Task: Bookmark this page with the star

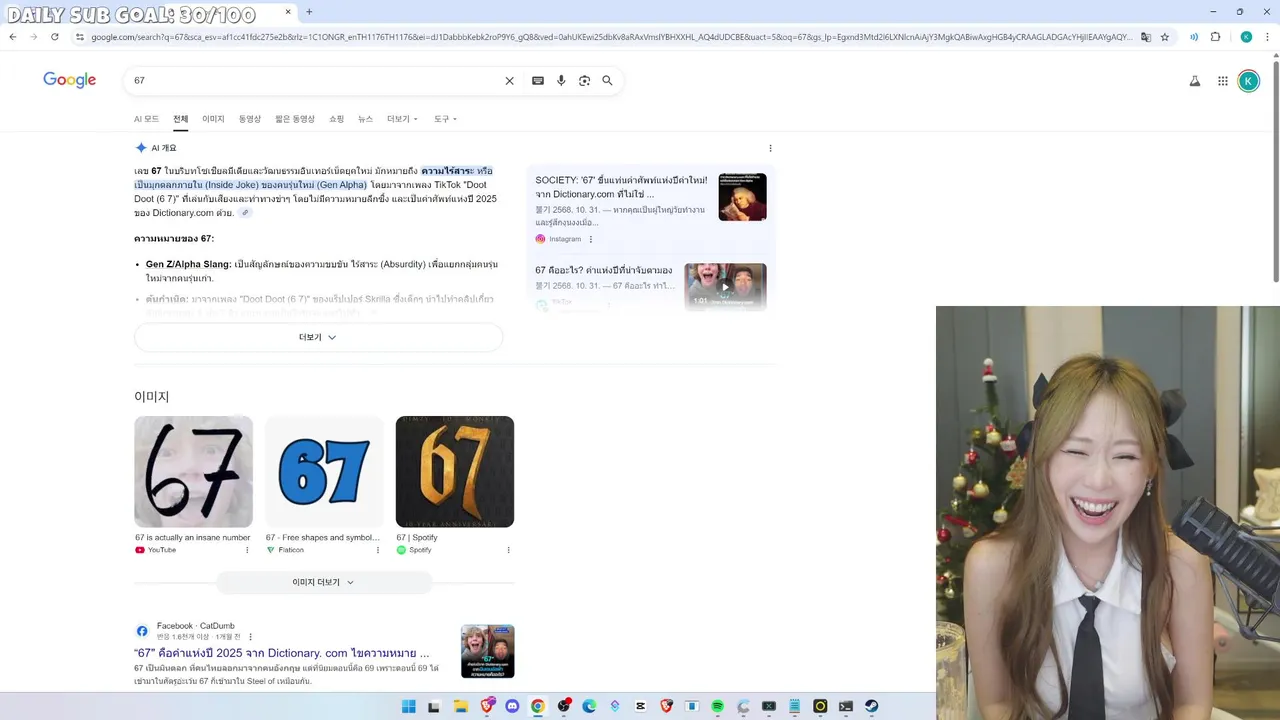Action: (x=1165, y=37)
